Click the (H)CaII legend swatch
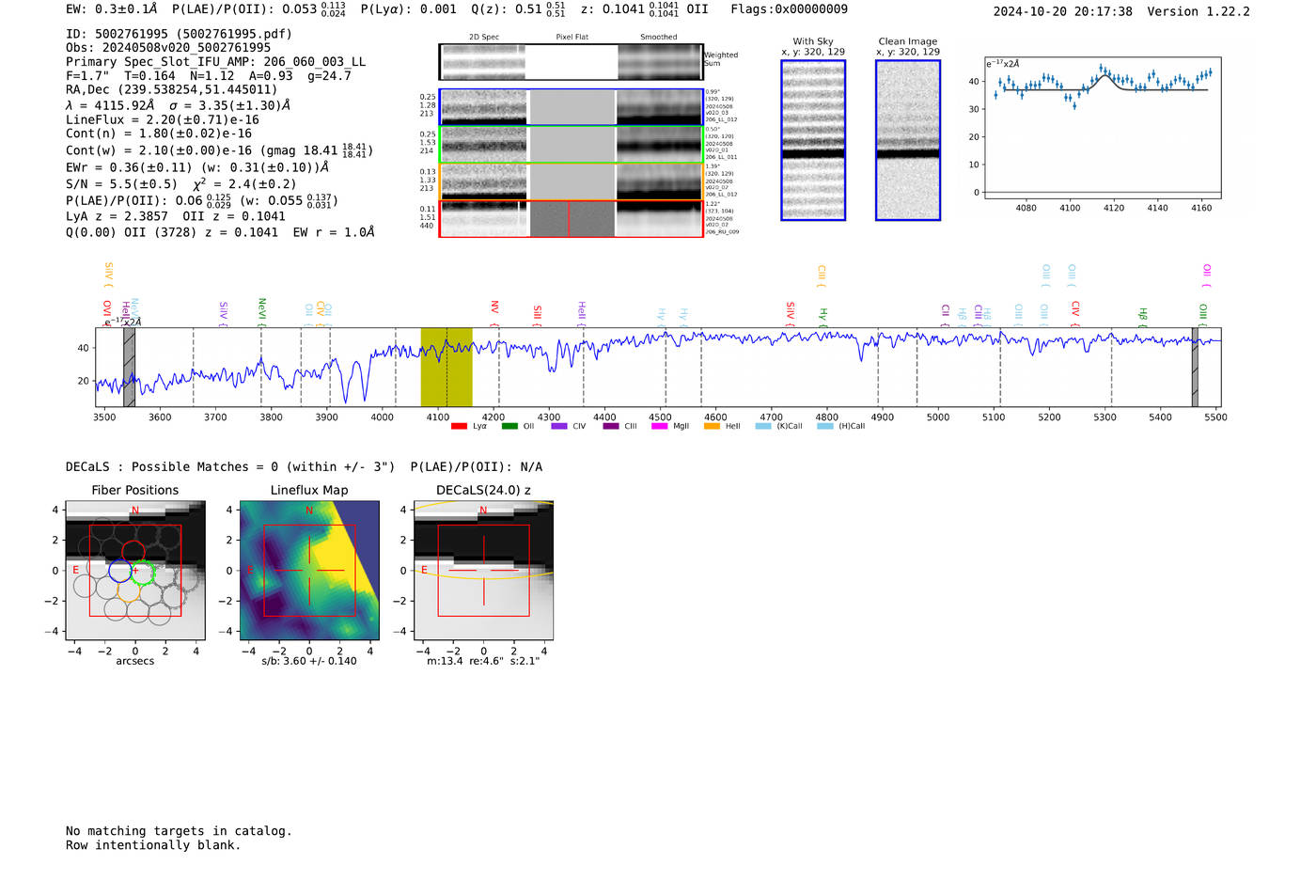 [825, 426]
